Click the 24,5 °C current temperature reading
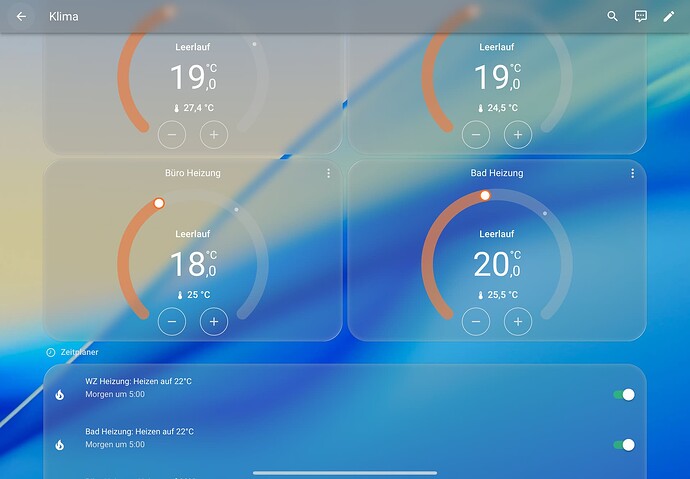The height and width of the screenshot is (479, 690). coord(498,108)
